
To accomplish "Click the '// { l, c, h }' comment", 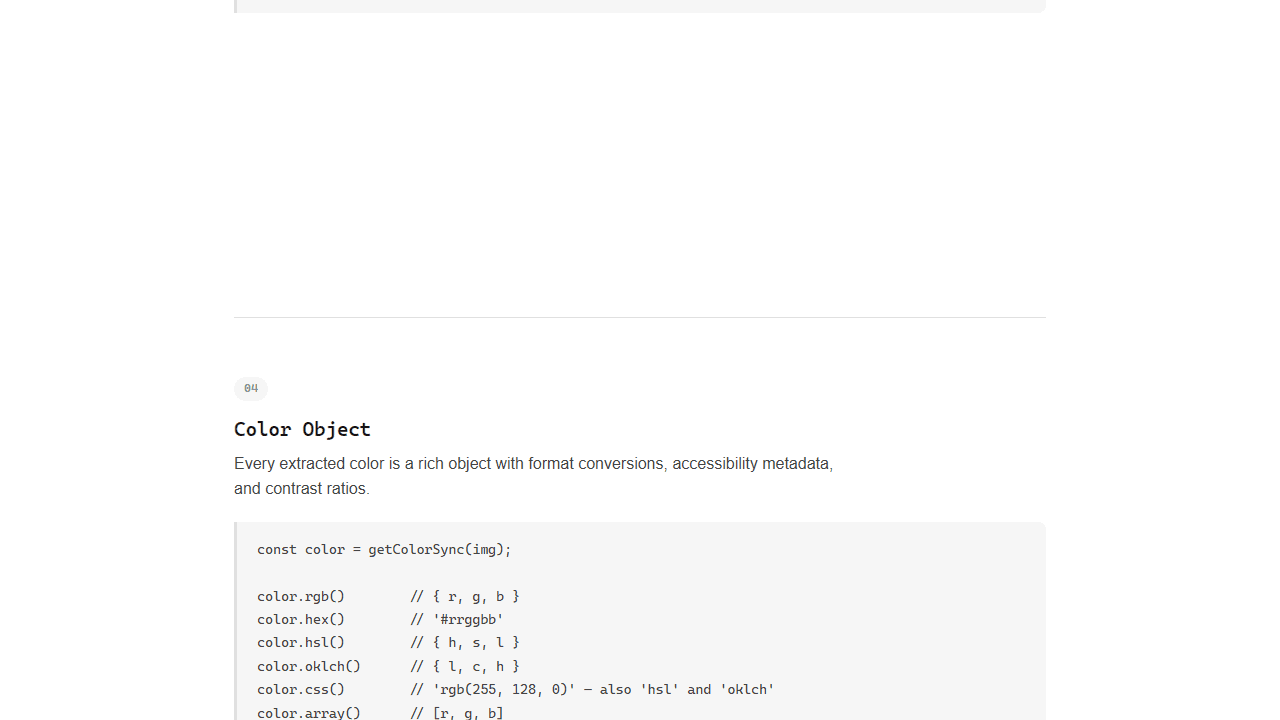I will (465, 666).
